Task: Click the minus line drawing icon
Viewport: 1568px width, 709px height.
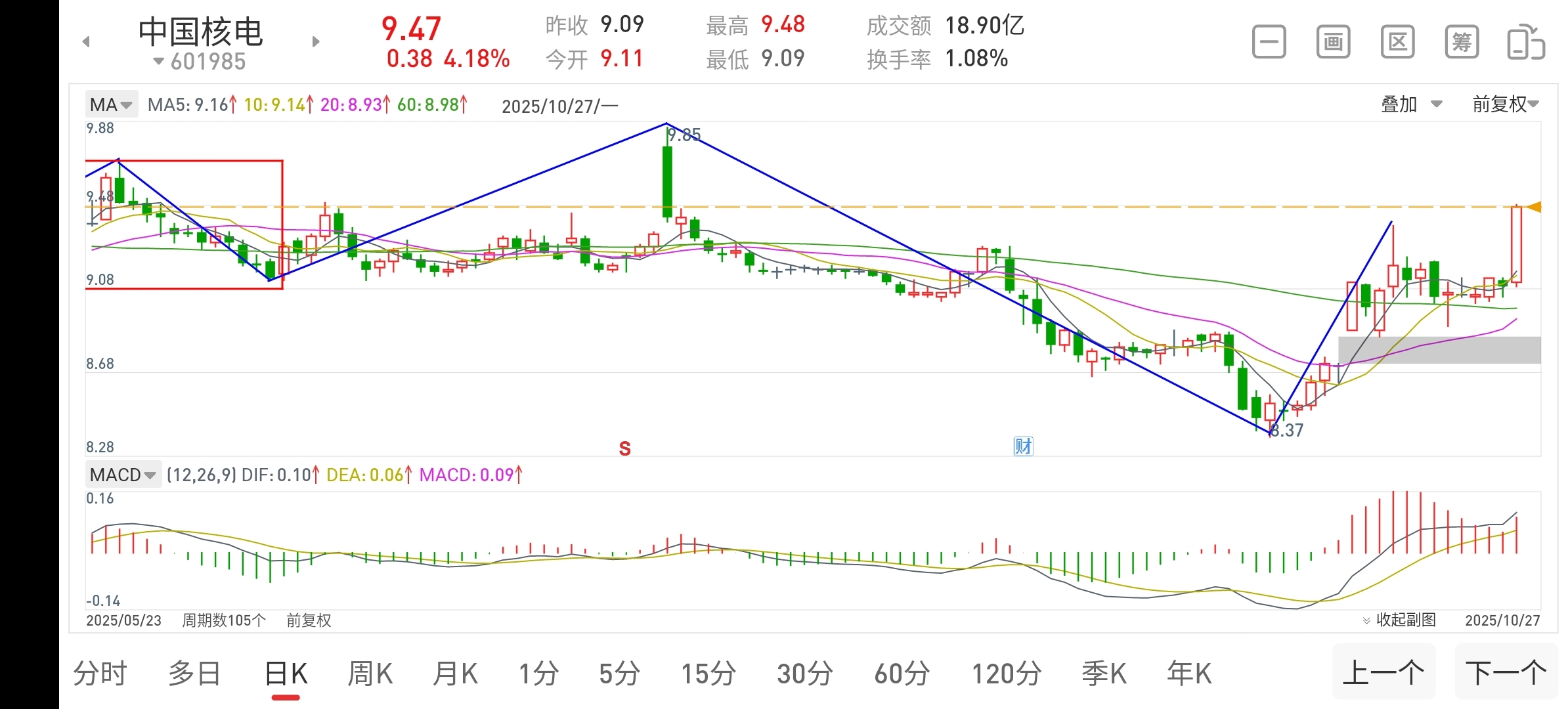Action: pos(1269,43)
